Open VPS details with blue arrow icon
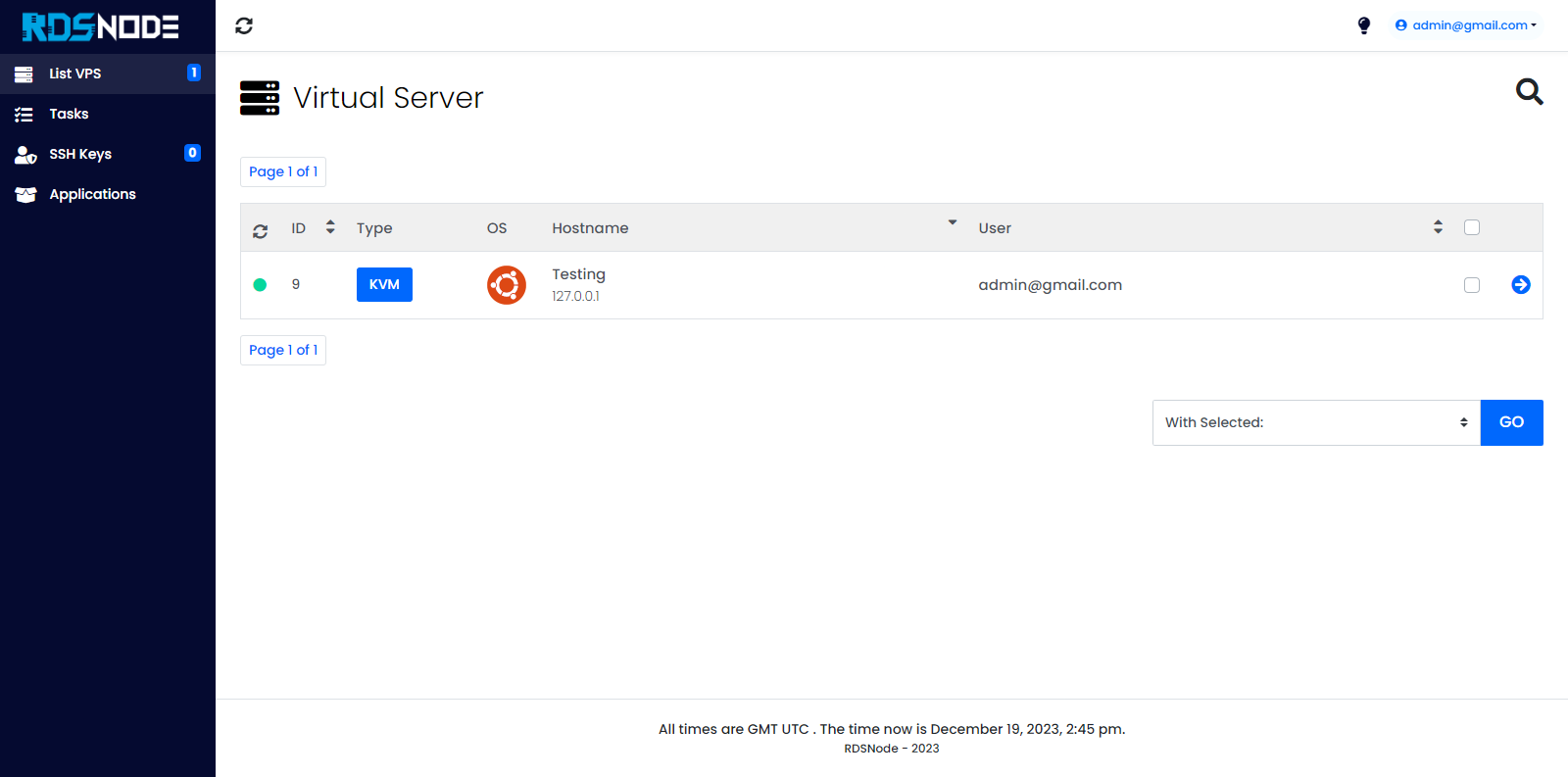This screenshot has height=777, width=1568. [1520, 285]
